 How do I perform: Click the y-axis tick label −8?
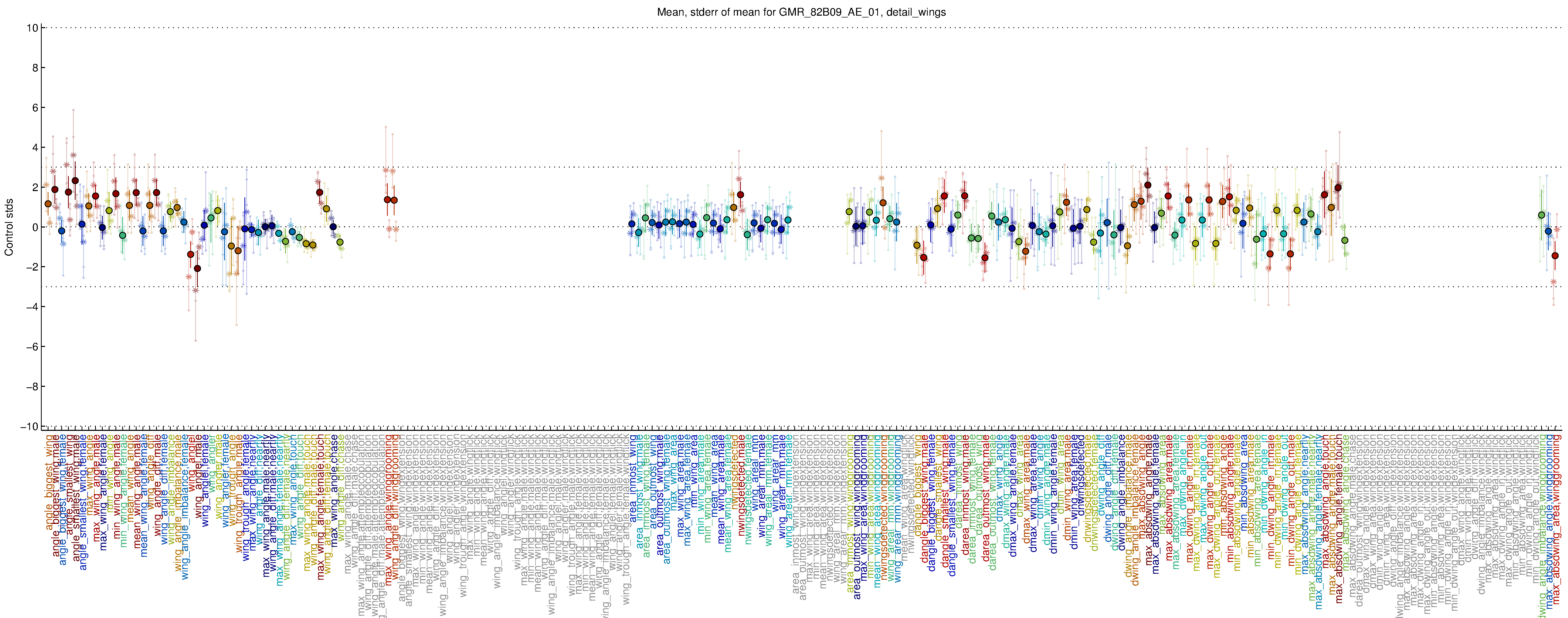tap(32, 387)
